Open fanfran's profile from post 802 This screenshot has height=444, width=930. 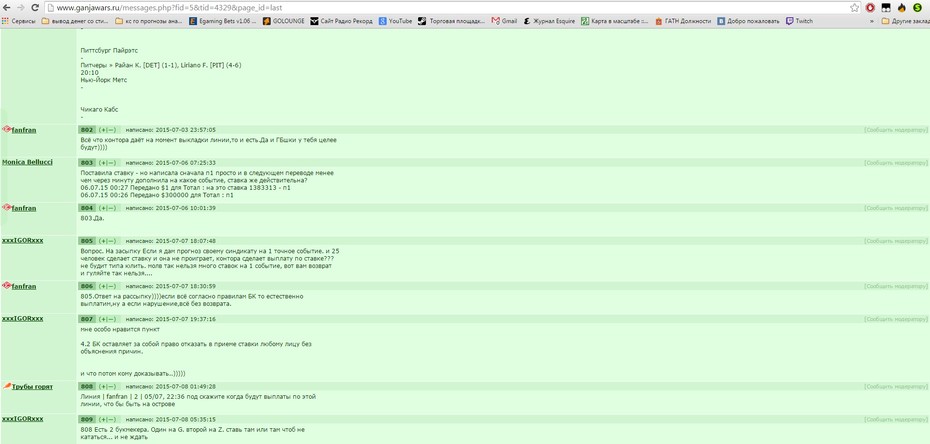[24, 129]
